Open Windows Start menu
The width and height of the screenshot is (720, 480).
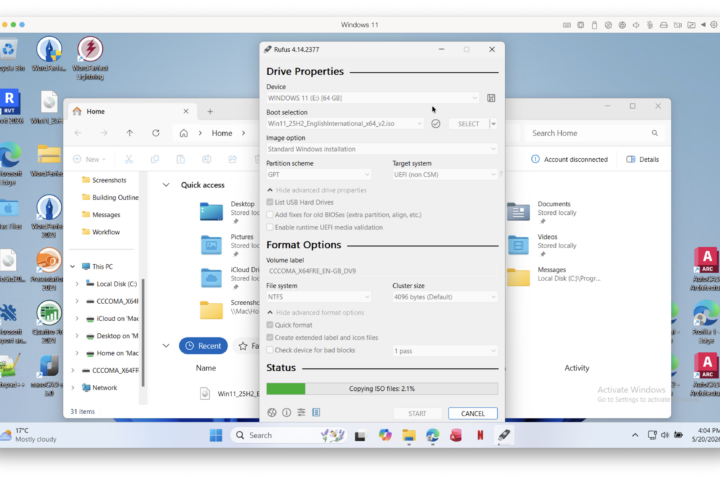pos(216,435)
